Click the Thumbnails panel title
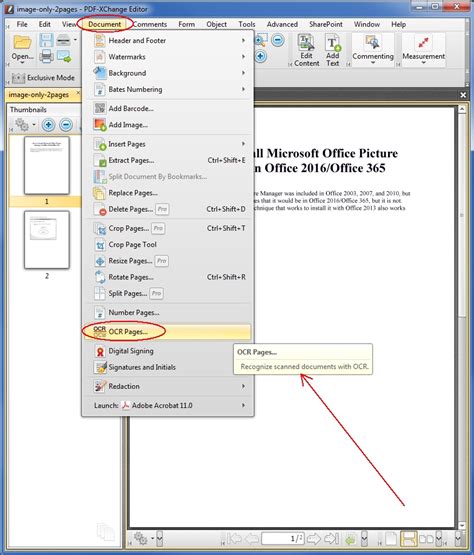This screenshot has width=474, height=555. pyautogui.click(x=28, y=110)
